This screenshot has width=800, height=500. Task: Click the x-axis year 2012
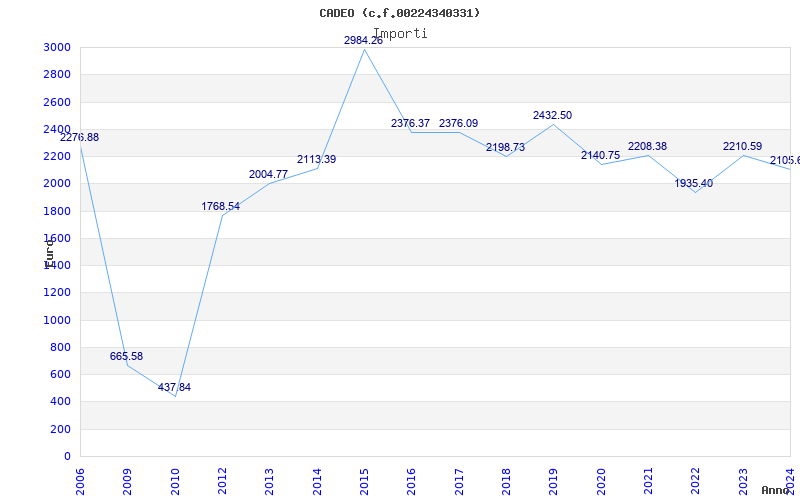tap(222, 482)
